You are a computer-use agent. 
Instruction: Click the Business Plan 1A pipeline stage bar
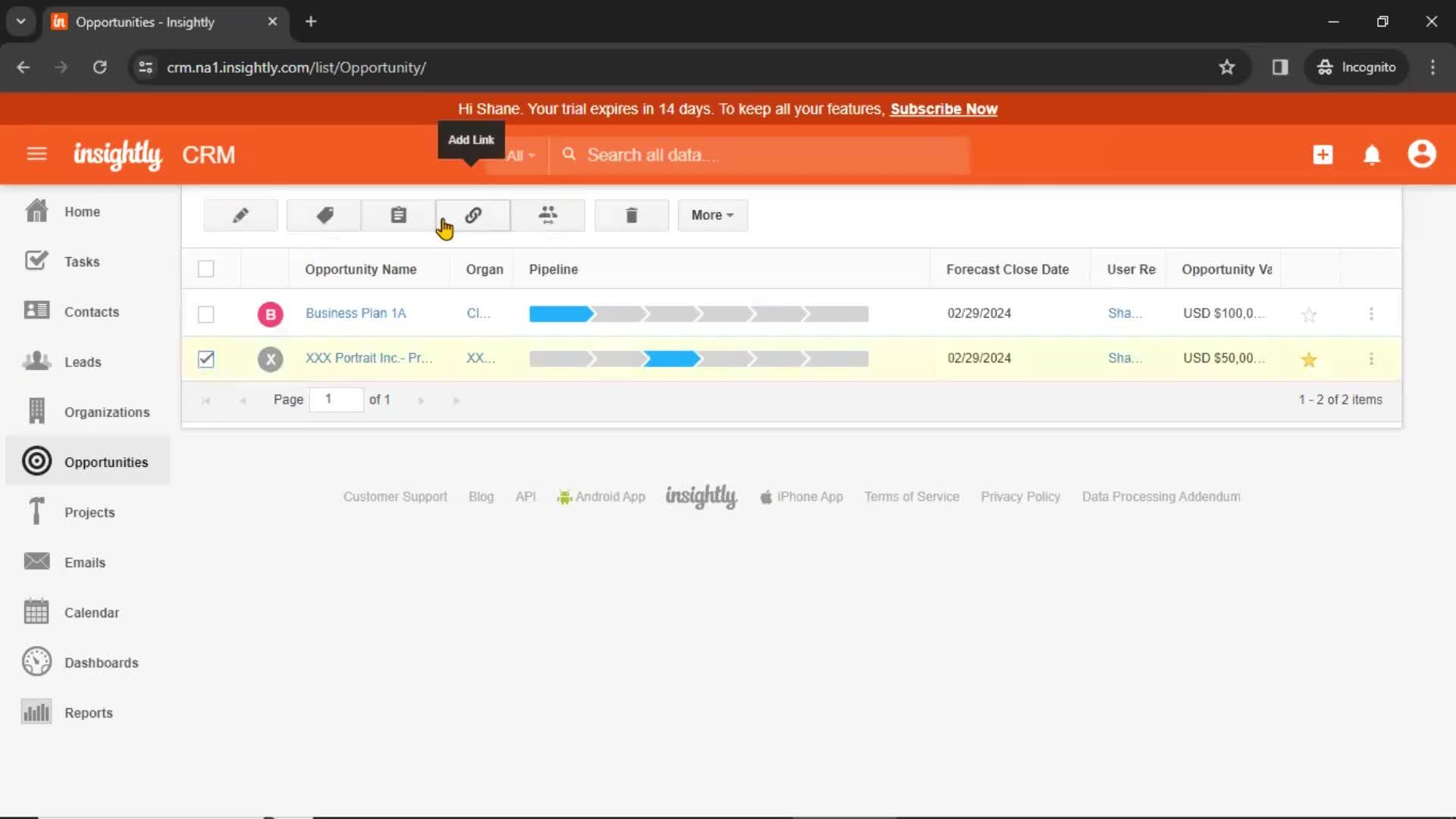pos(698,314)
